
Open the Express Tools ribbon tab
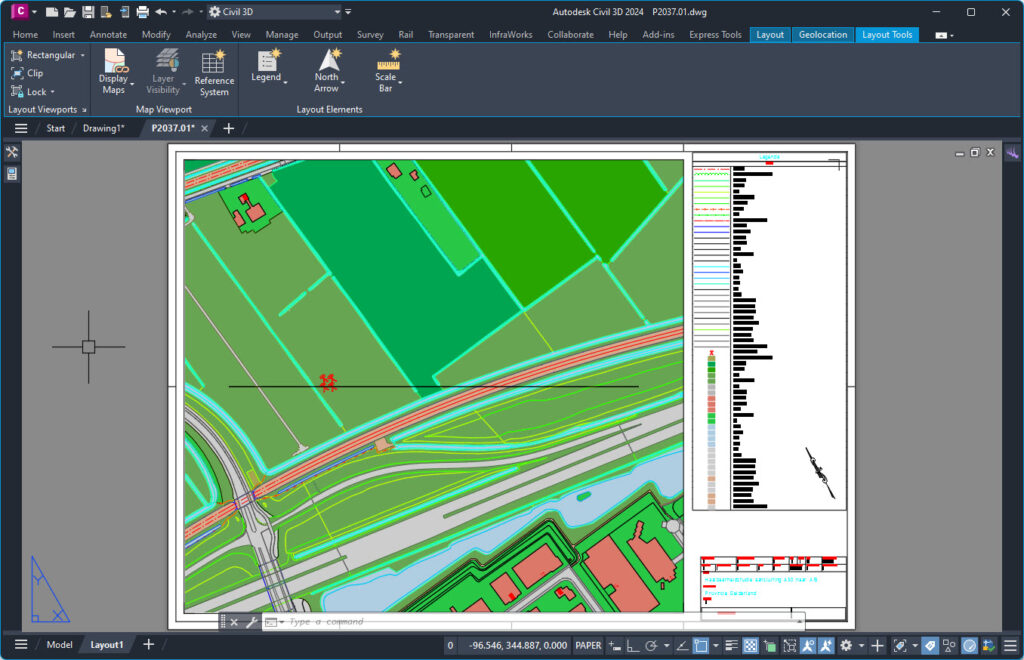(715, 35)
